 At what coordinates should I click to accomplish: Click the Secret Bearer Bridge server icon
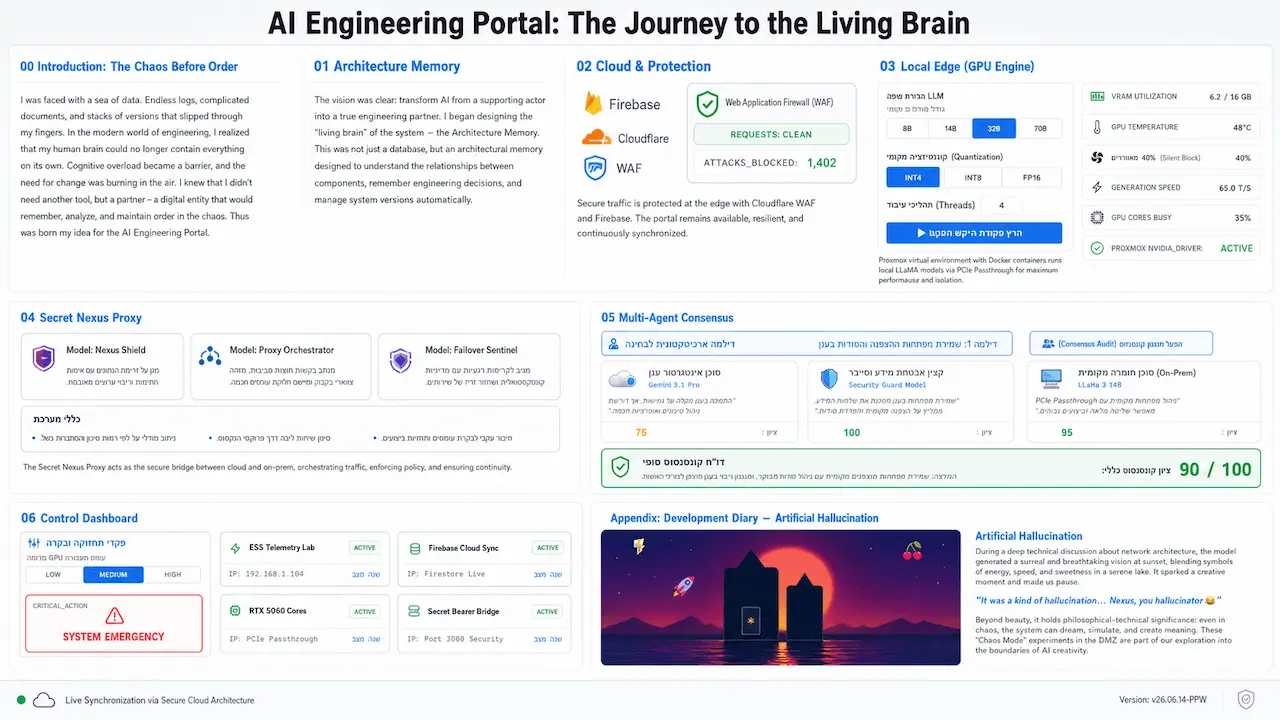414,611
